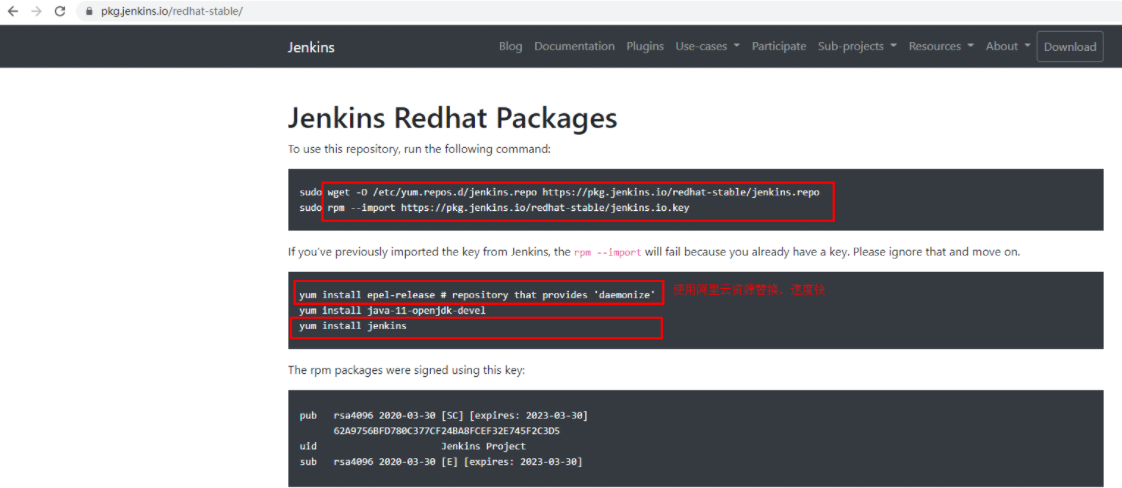The image size is (1122, 488).
Task: Expand the Sub-projects dropdown menu
Action: coord(858,46)
